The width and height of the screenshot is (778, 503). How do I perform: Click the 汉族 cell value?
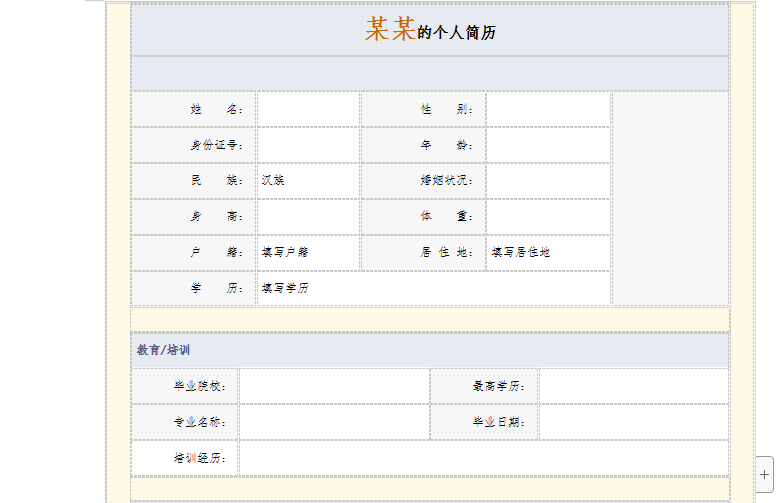tap(273, 181)
